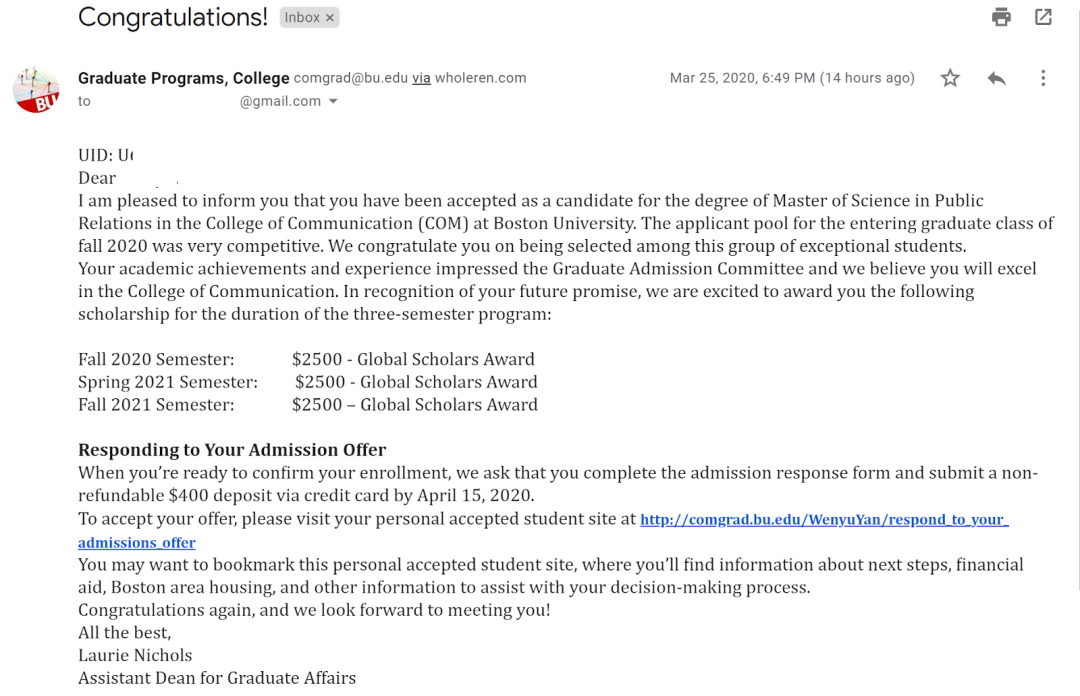This screenshot has height=696, width=1080.
Task: Click the BU sender avatar
Action: pos(36,90)
